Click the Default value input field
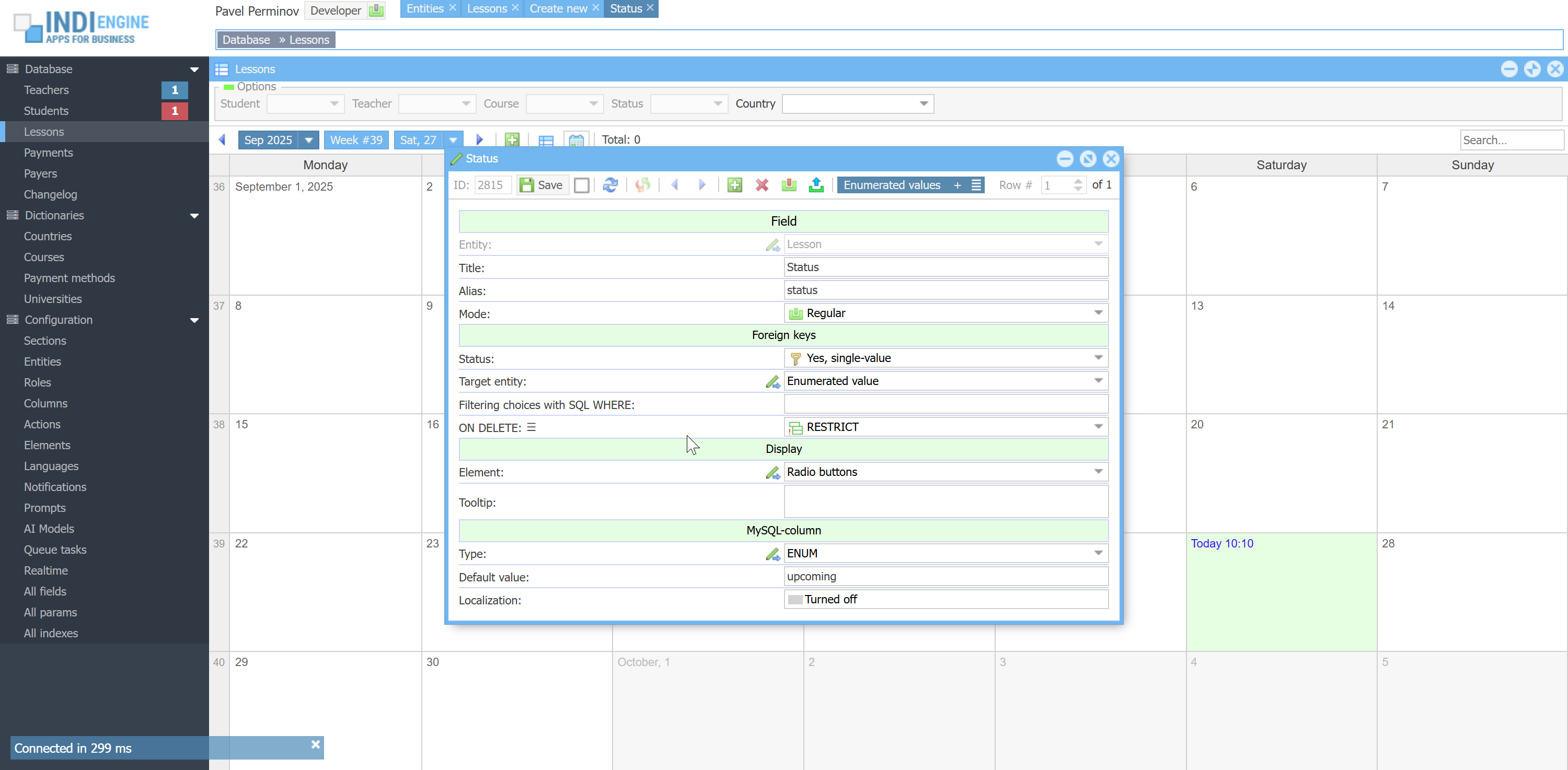This screenshot has height=770, width=1568. tap(946, 576)
